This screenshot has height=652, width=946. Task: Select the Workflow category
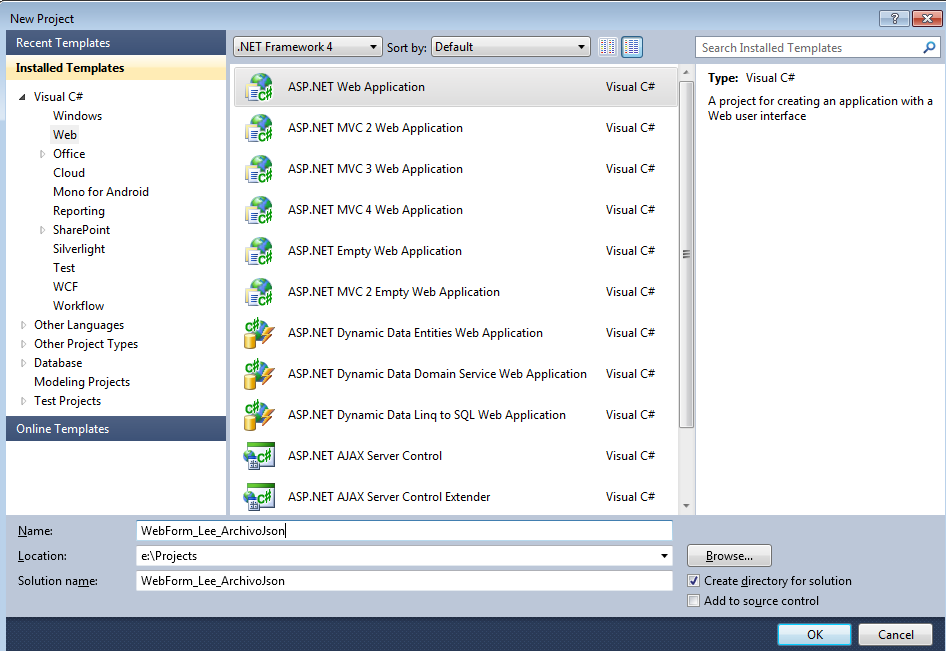78,306
